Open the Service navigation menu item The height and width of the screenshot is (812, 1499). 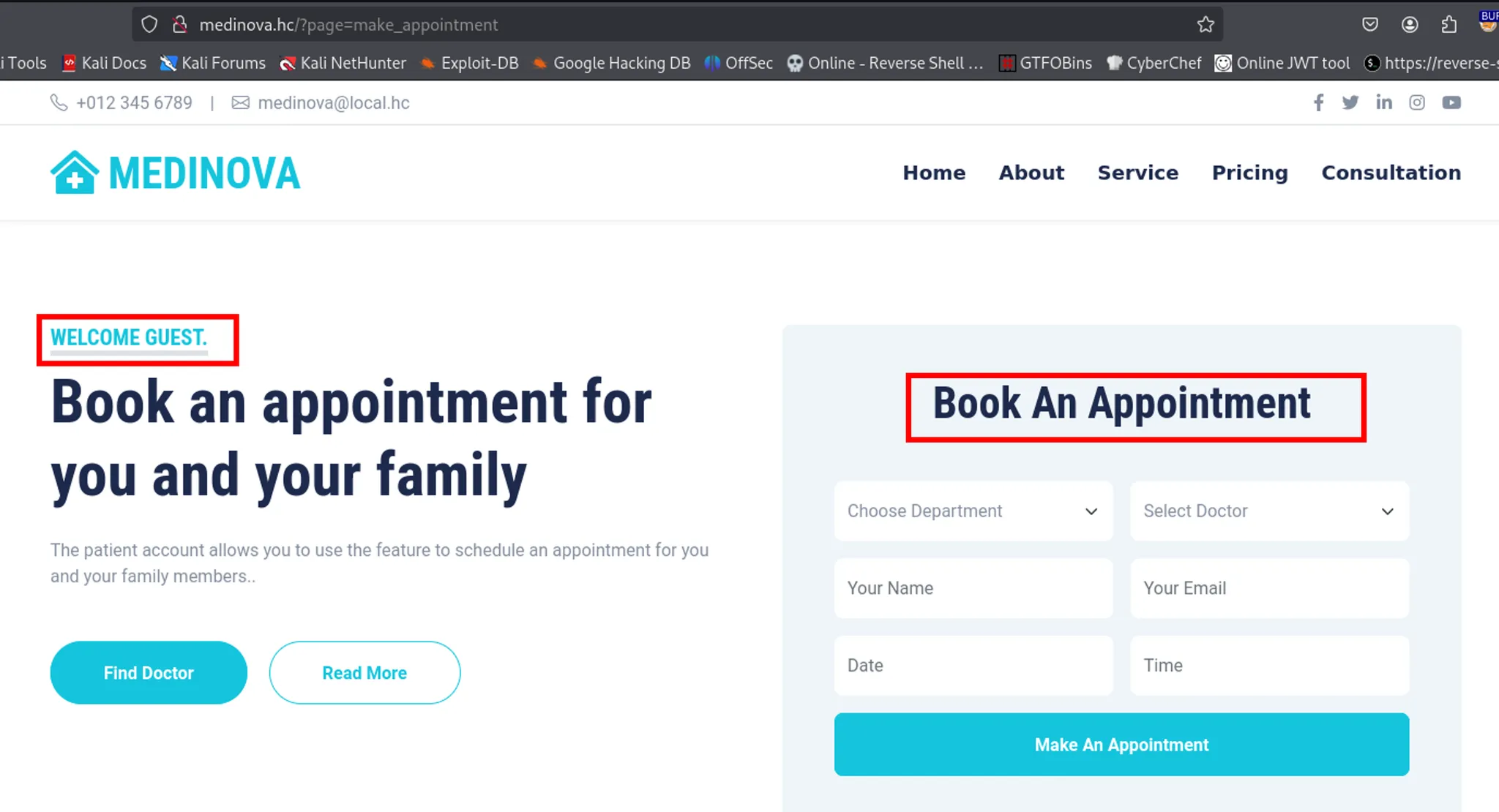pyautogui.click(x=1137, y=173)
